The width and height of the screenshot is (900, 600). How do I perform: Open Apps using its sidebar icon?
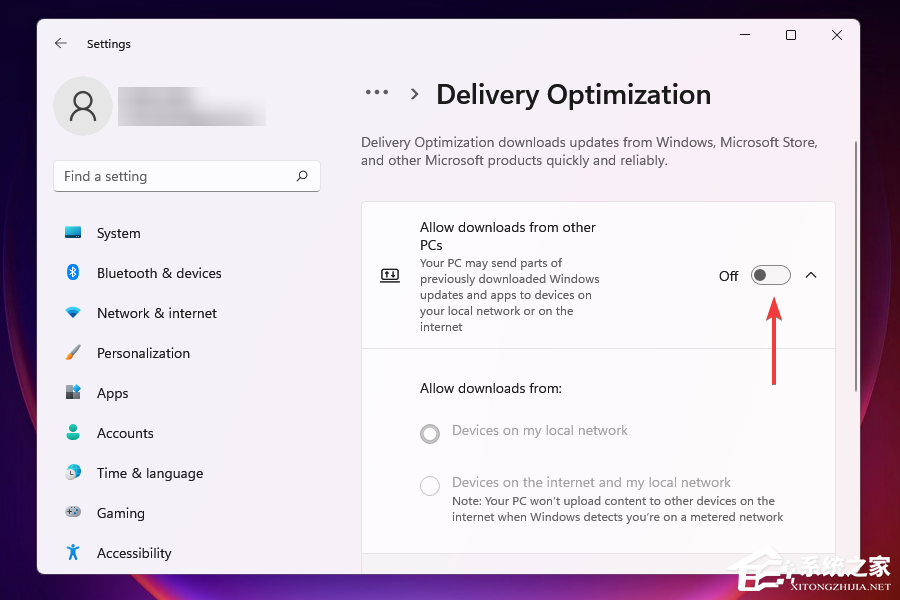click(x=73, y=393)
